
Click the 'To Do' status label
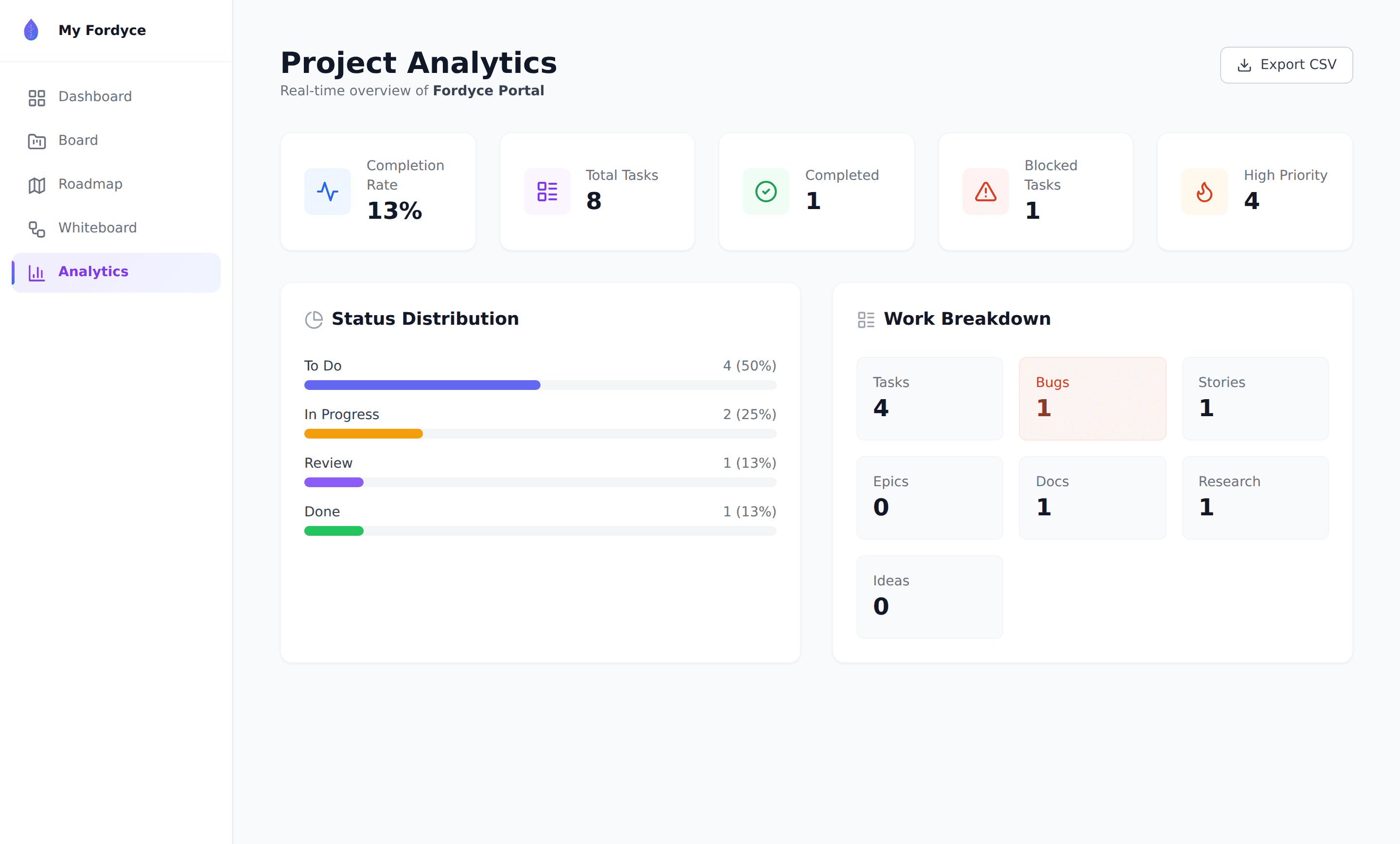323,366
